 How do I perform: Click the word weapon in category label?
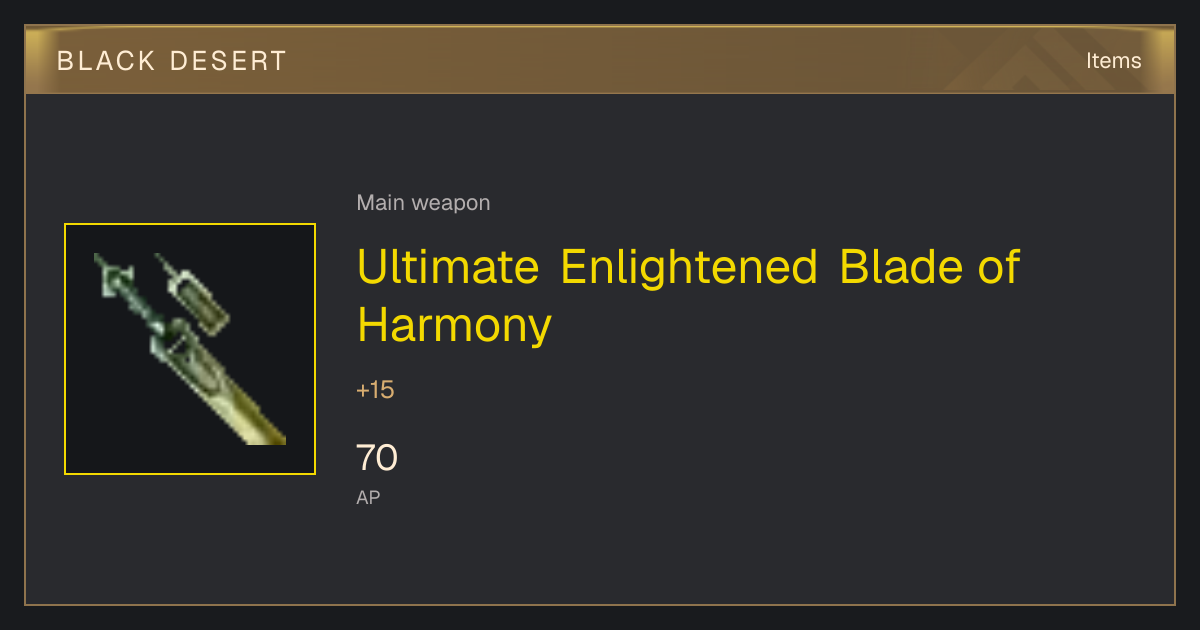tap(451, 203)
